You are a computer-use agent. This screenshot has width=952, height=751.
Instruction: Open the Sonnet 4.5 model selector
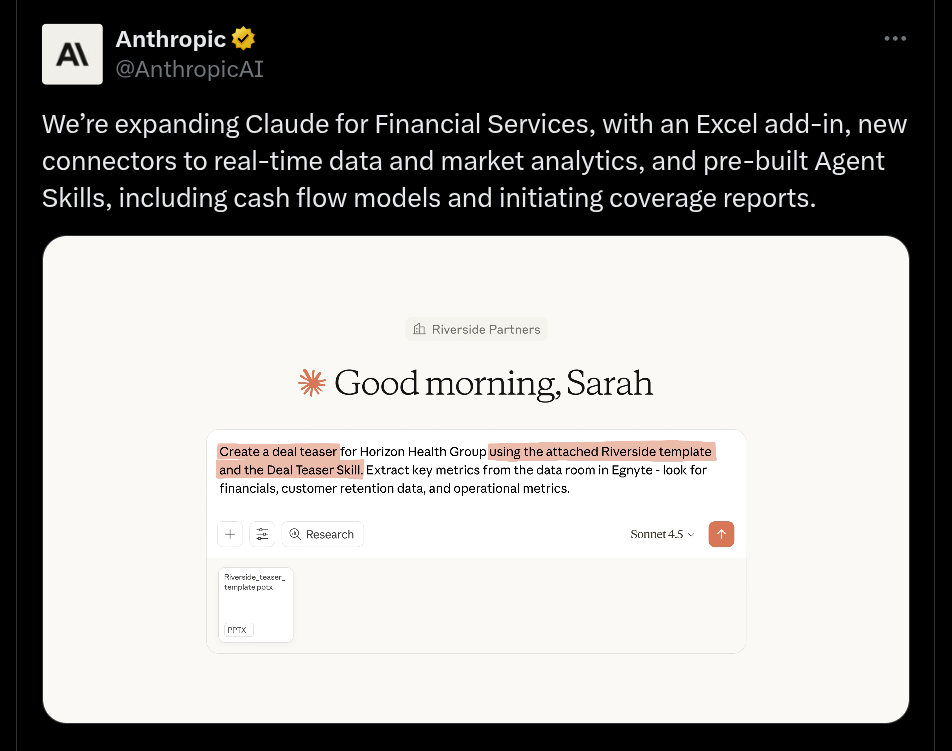(x=657, y=534)
